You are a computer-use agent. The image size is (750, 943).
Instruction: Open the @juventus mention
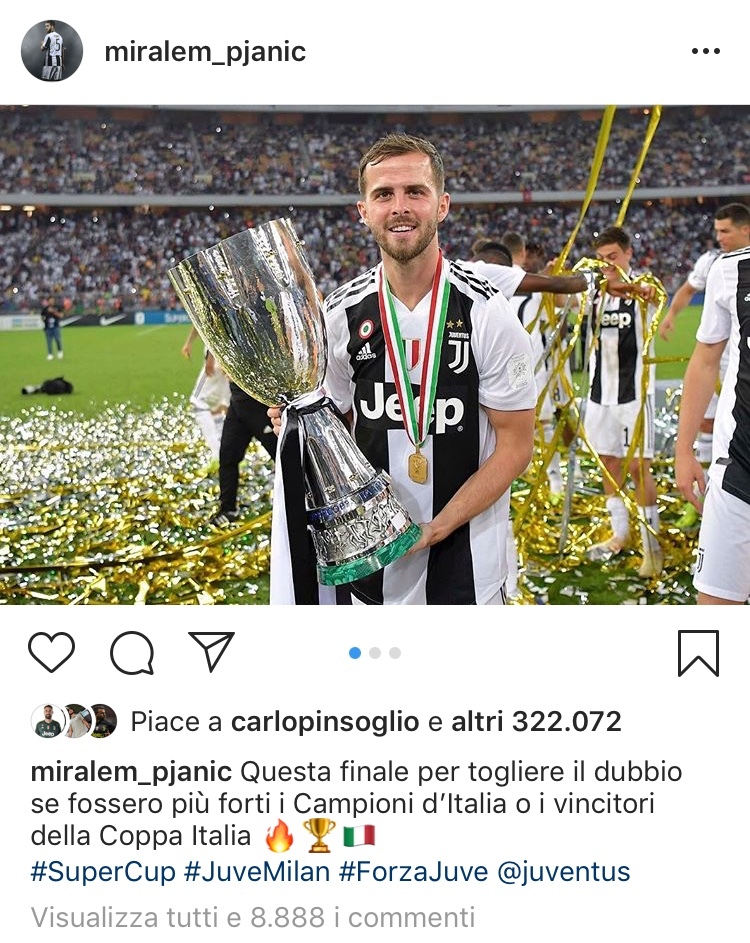point(564,872)
